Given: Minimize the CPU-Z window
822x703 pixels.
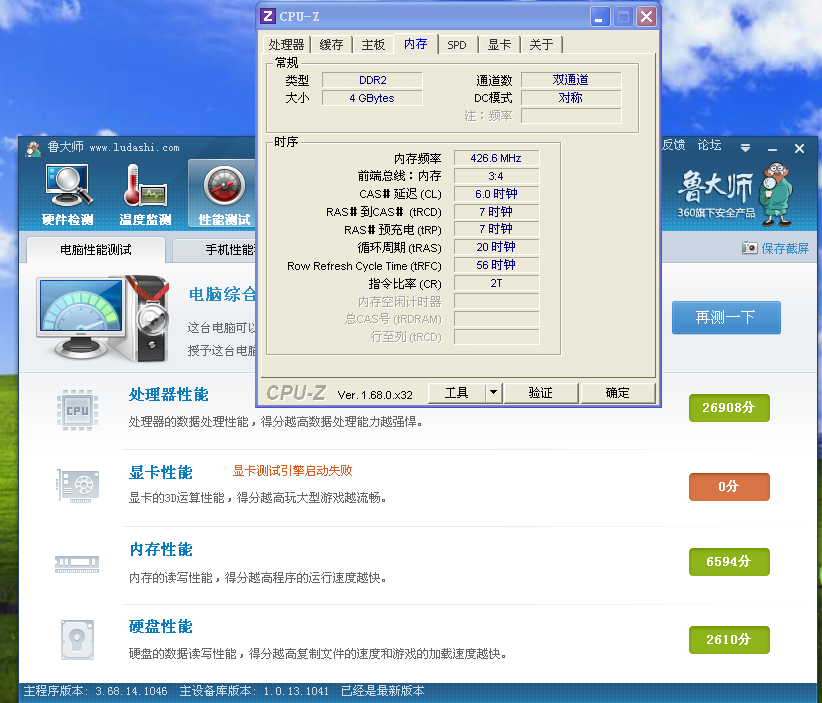Looking at the screenshot, I should coord(599,17).
